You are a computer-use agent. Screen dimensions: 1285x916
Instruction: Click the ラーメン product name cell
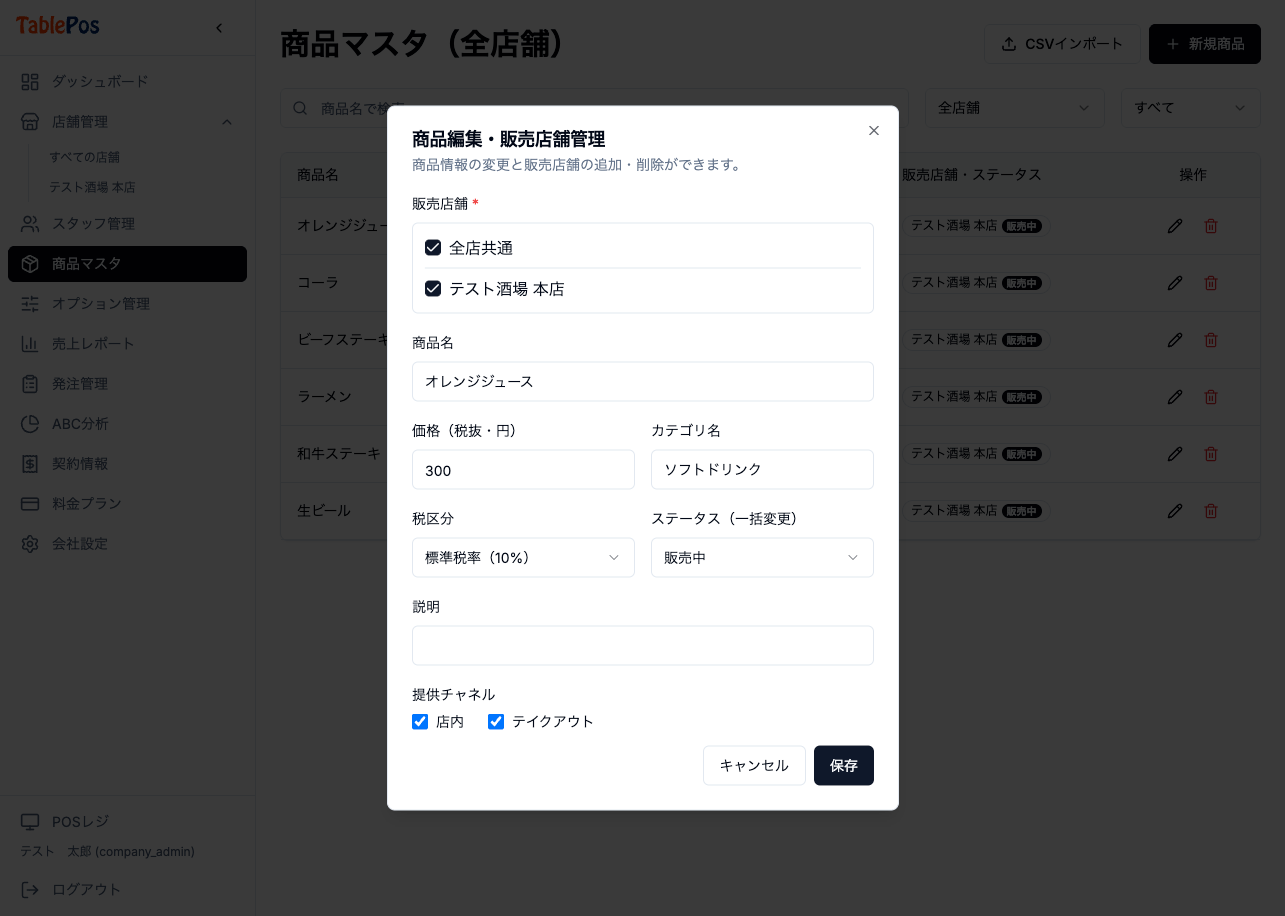(x=324, y=397)
